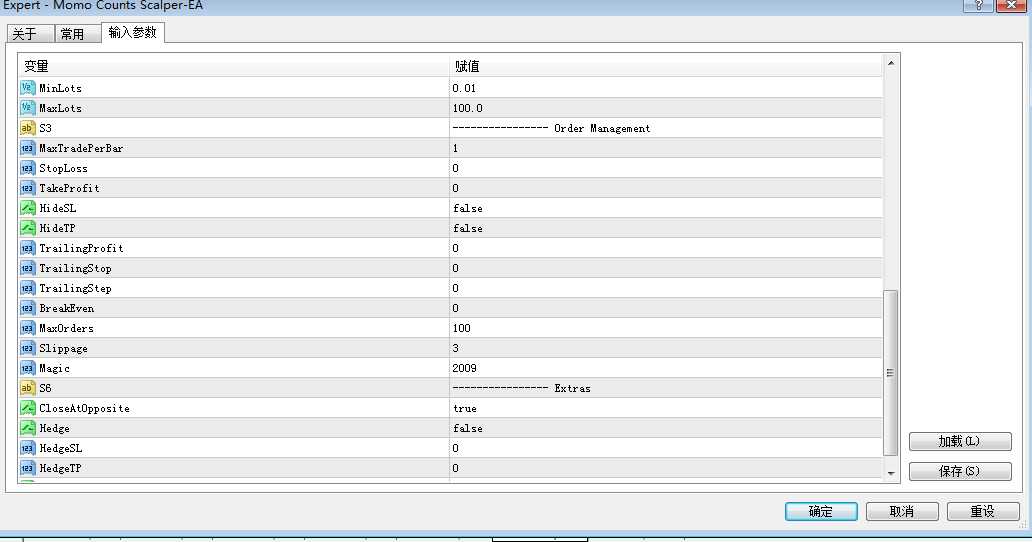Image resolution: width=1032 pixels, height=542 pixels.
Task: Click the 重设 button
Action: [983, 511]
